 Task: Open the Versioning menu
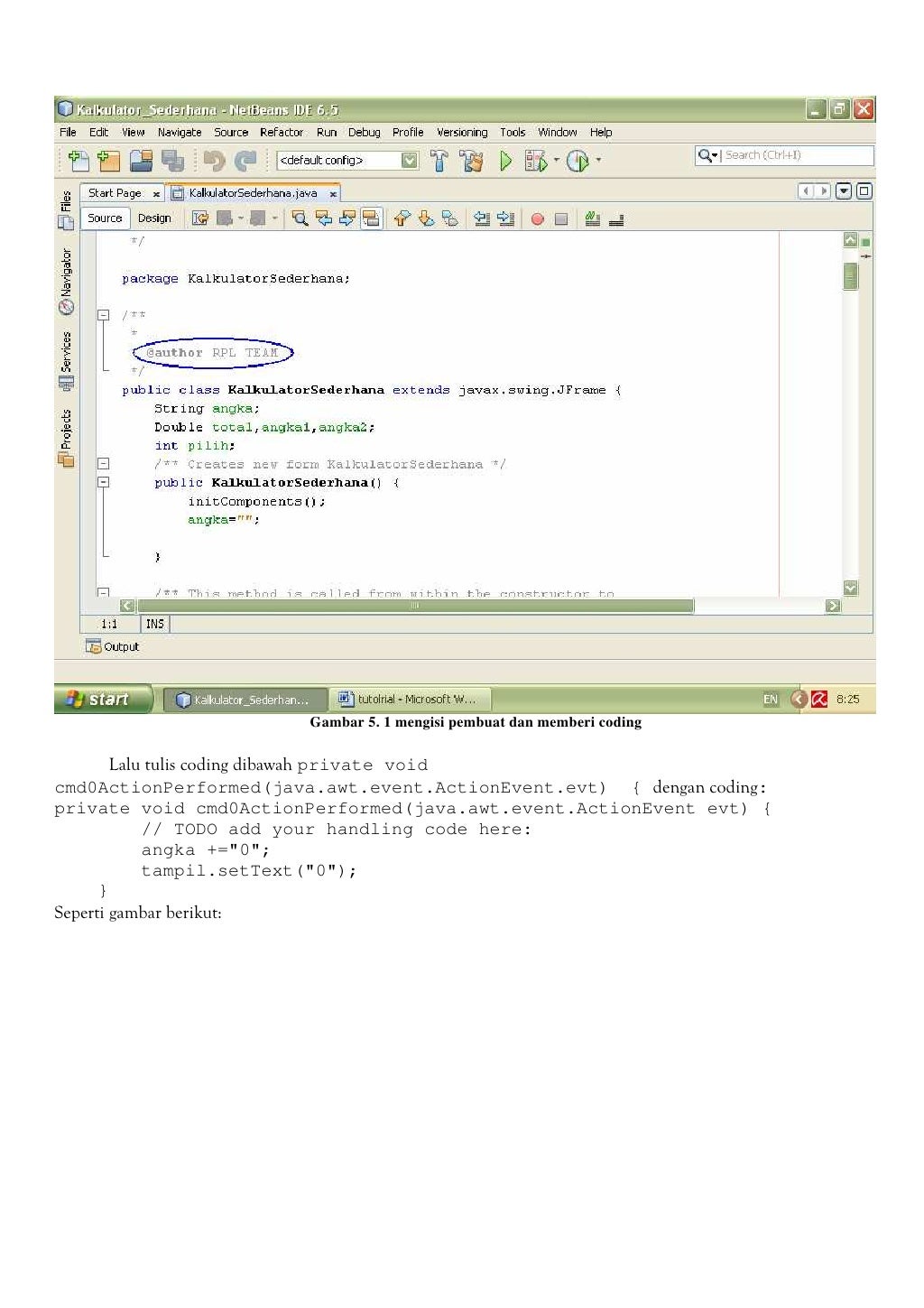[x=462, y=132]
